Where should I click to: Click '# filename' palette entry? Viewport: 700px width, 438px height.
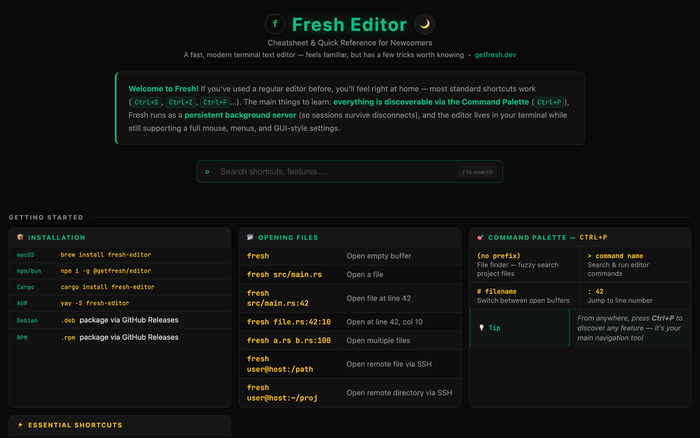click(496, 292)
